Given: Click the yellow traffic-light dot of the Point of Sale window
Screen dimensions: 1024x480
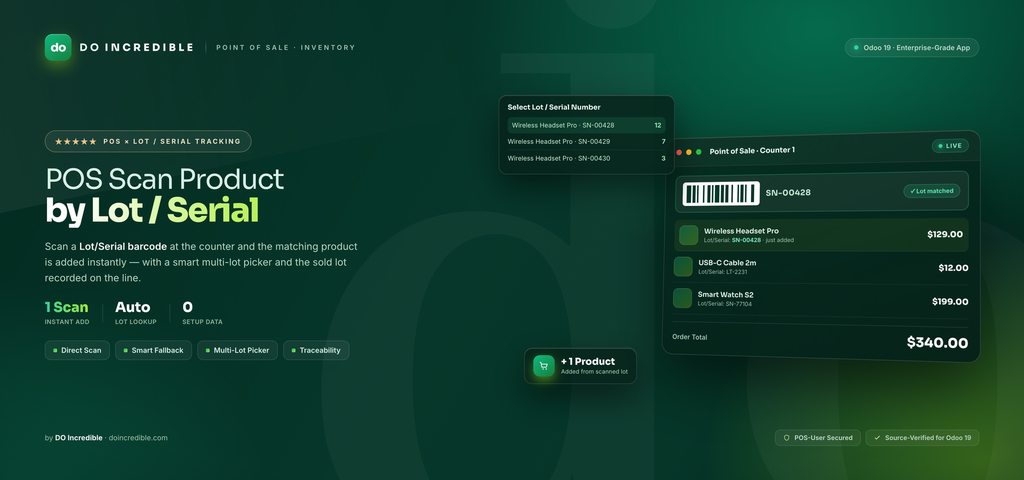Looking at the screenshot, I should (x=688, y=152).
